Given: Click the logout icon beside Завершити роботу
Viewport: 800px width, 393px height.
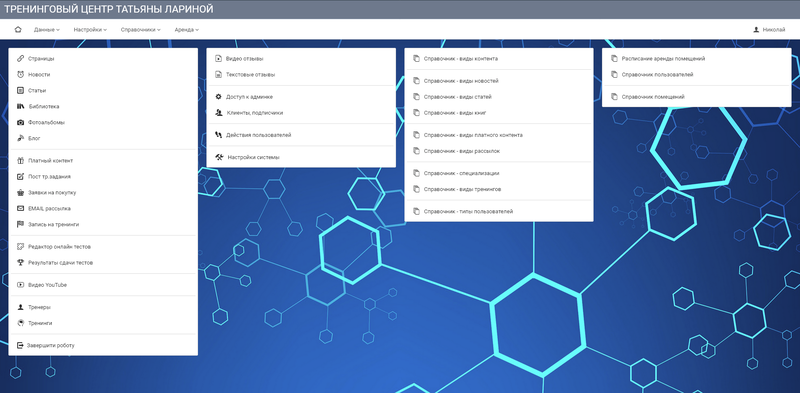Looking at the screenshot, I should tap(20, 346).
